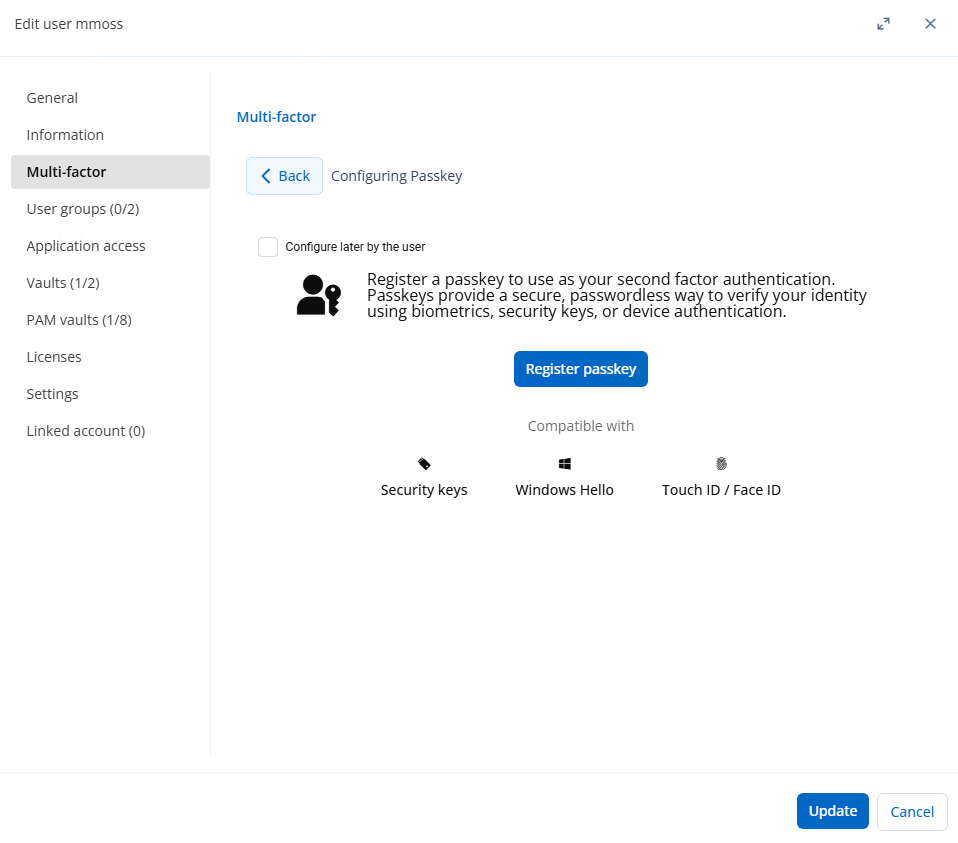Click the Windows Hello logo icon
Viewport: 958px width, 843px height.
point(565,464)
